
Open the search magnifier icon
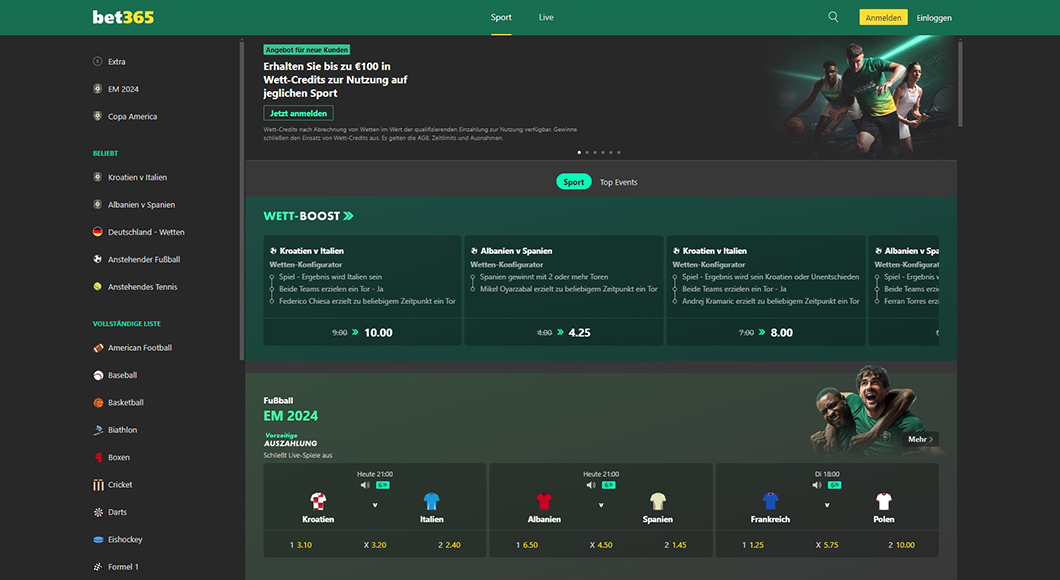[833, 17]
